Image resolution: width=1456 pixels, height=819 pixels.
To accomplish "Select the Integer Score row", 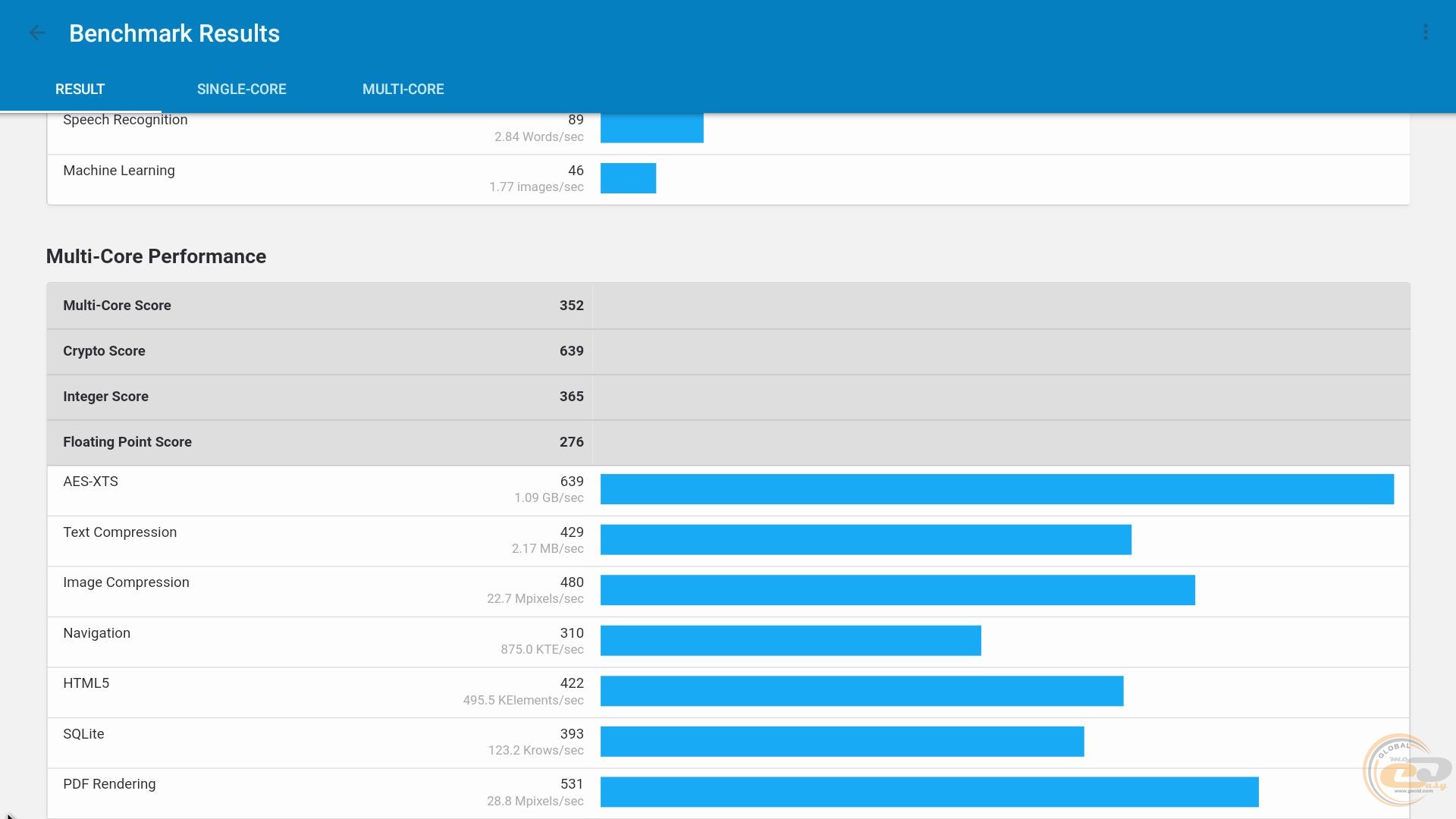I will (x=318, y=397).
